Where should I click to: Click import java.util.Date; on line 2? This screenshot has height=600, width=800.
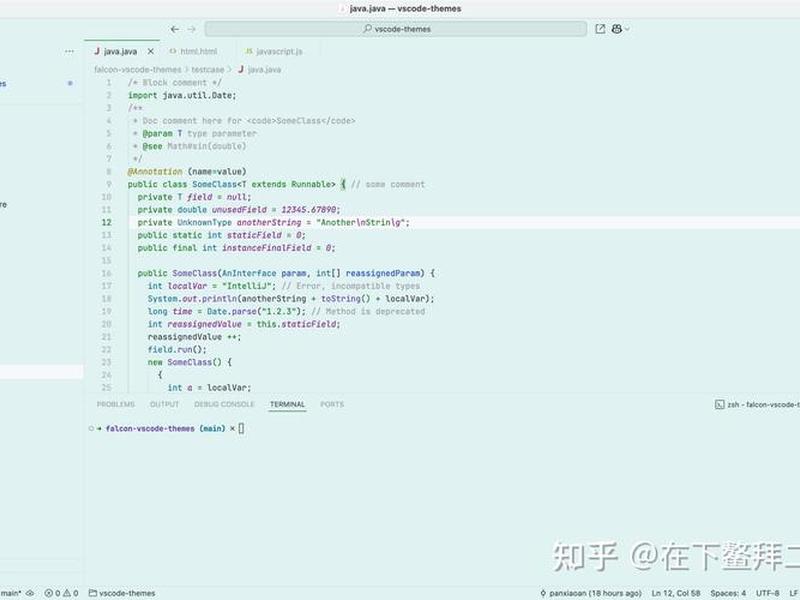182,95
